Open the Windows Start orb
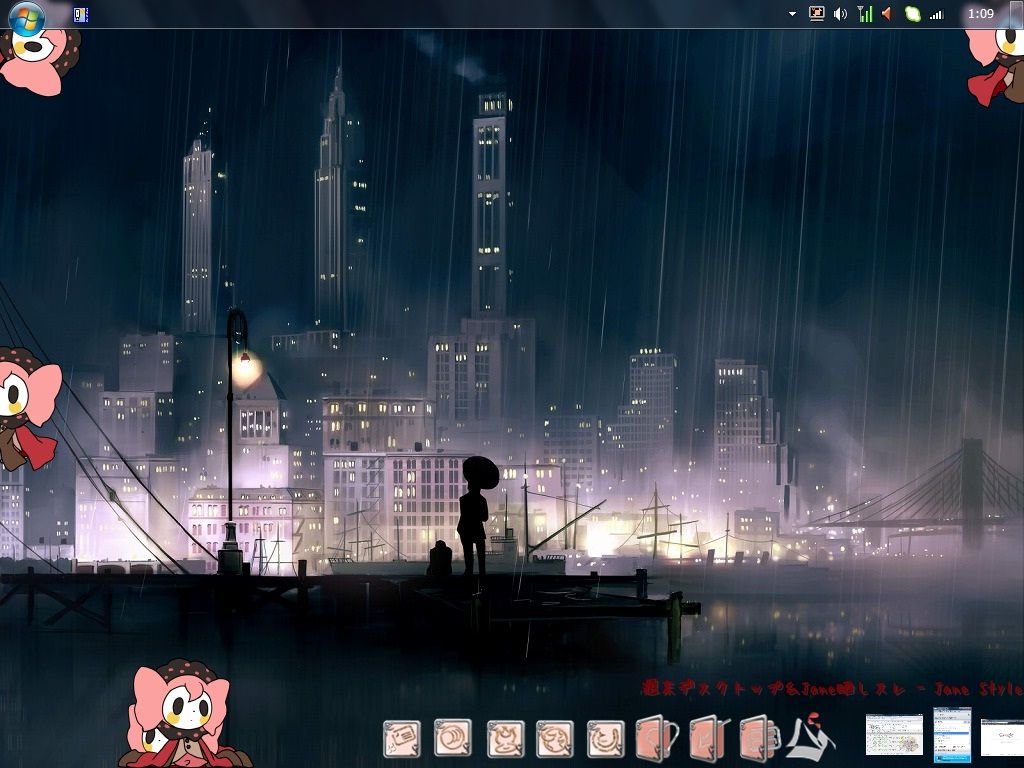 (27, 18)
